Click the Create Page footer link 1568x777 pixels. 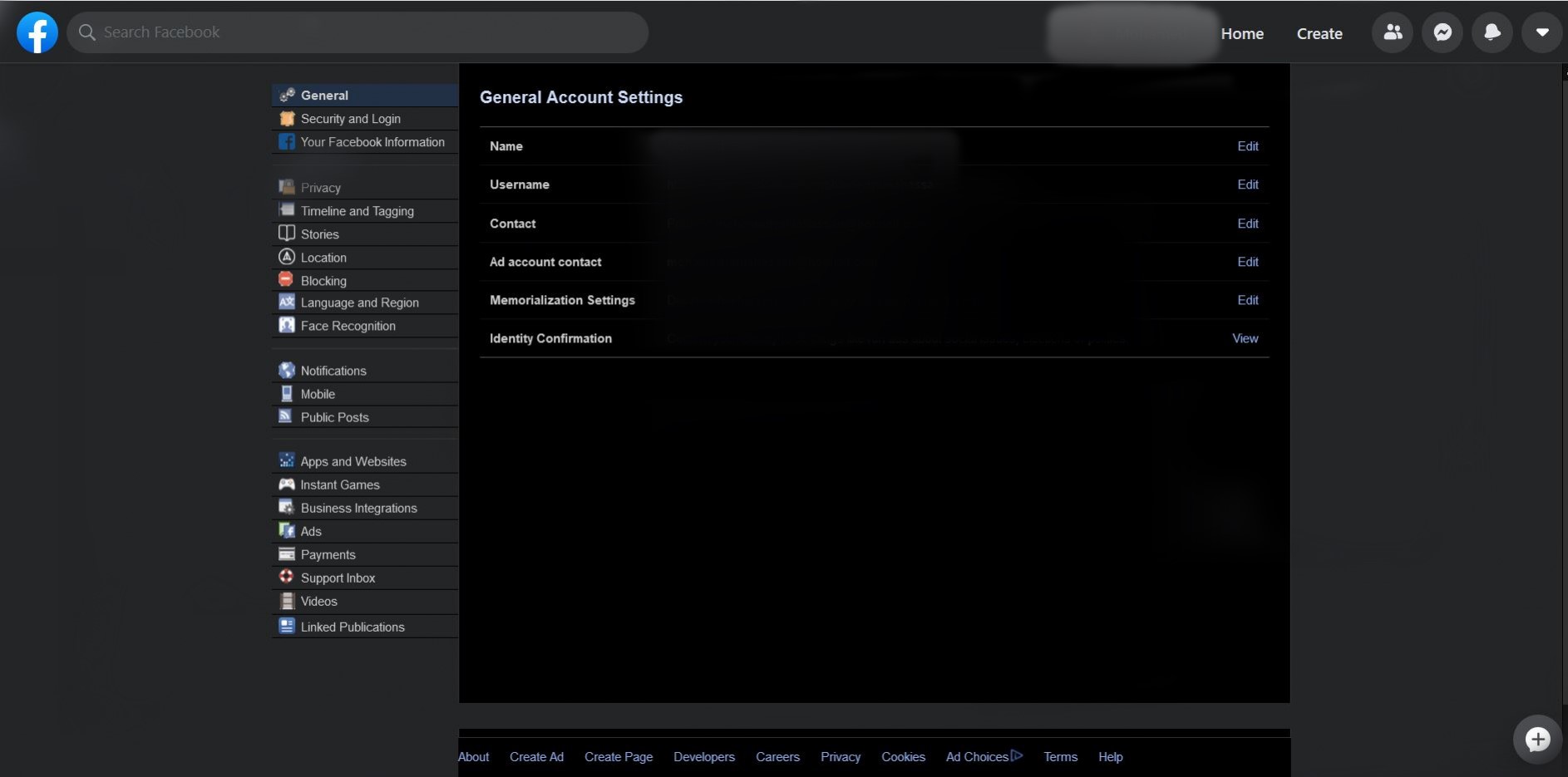tap(619, 757)
